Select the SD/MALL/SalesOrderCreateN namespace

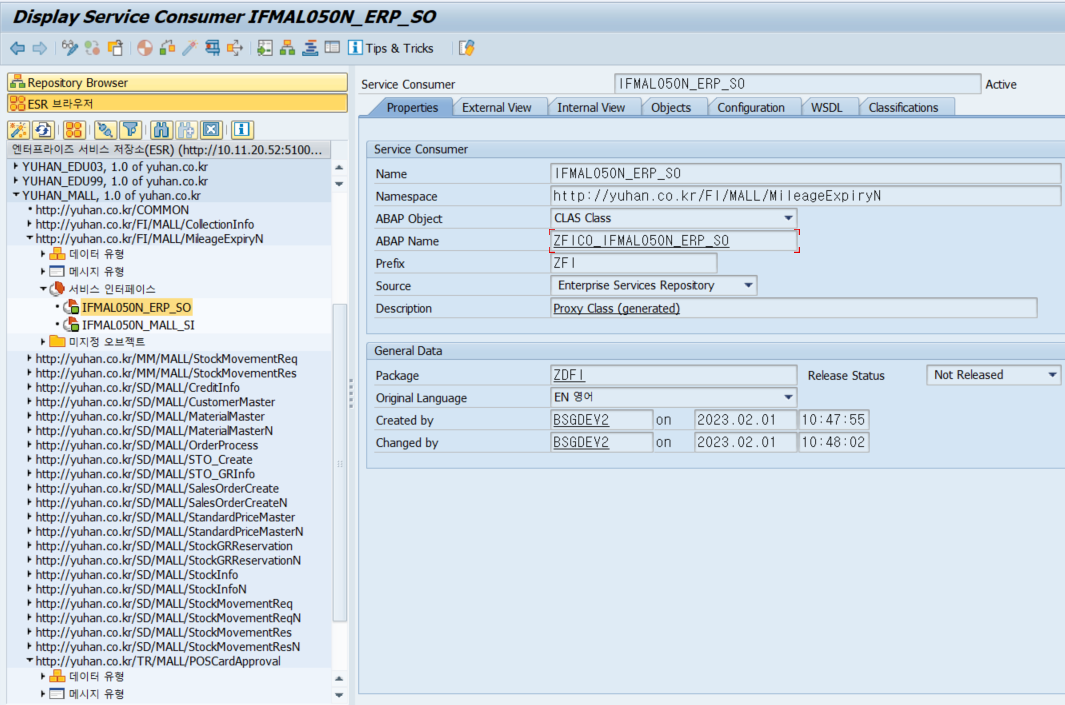coord(161,503)
